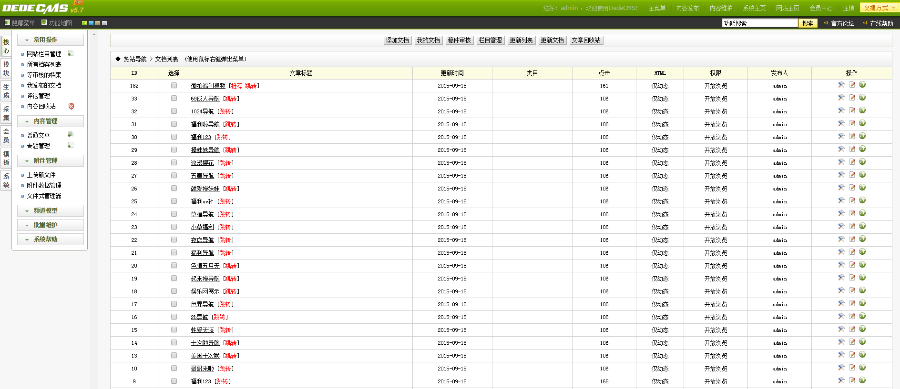Viewport: 900px width, 389px height.
Task: Switch to the 采集 vertical tab
Action: pyautogui.click(x=6, y=113)
